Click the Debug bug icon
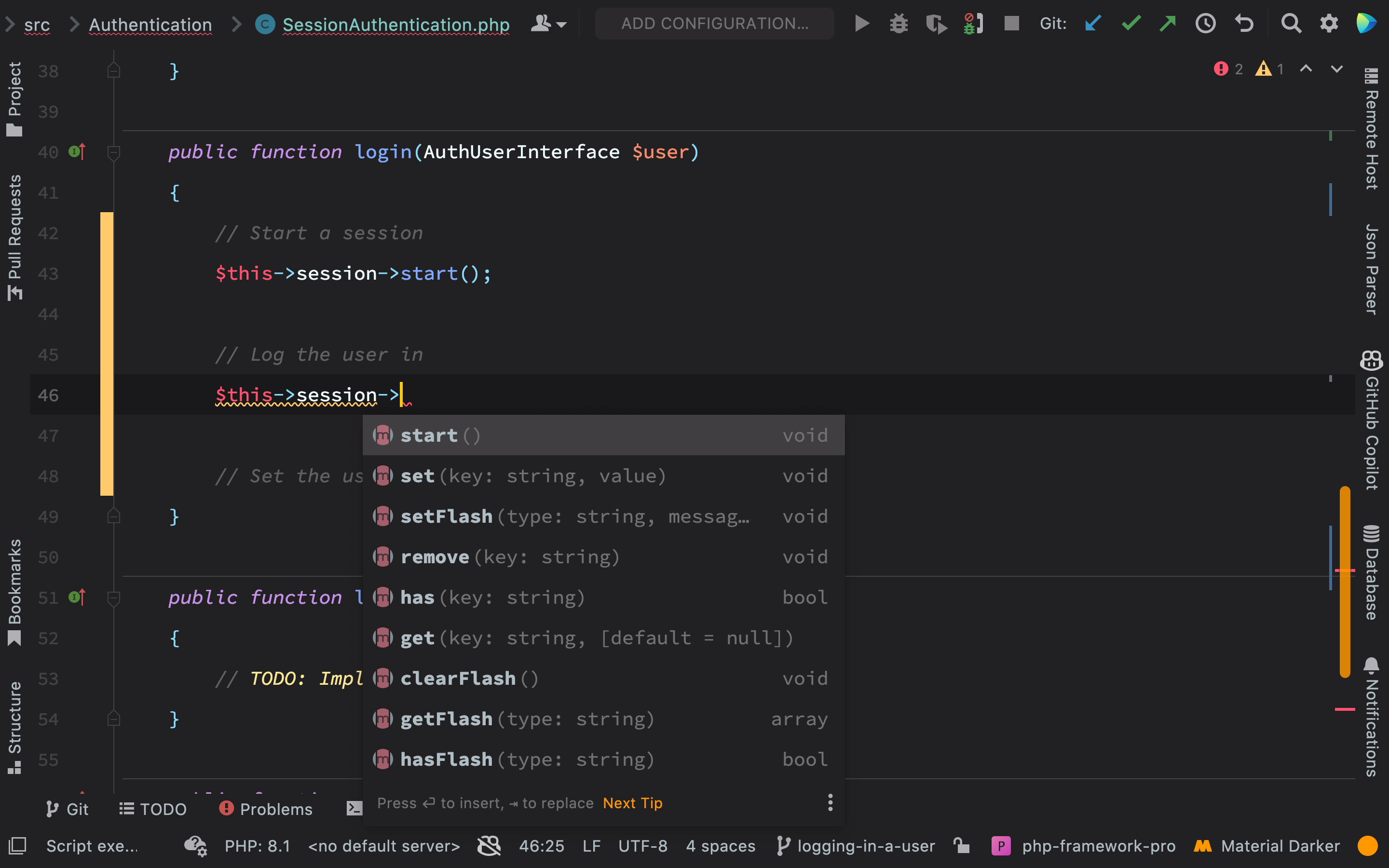 click(x=898, y=24)
